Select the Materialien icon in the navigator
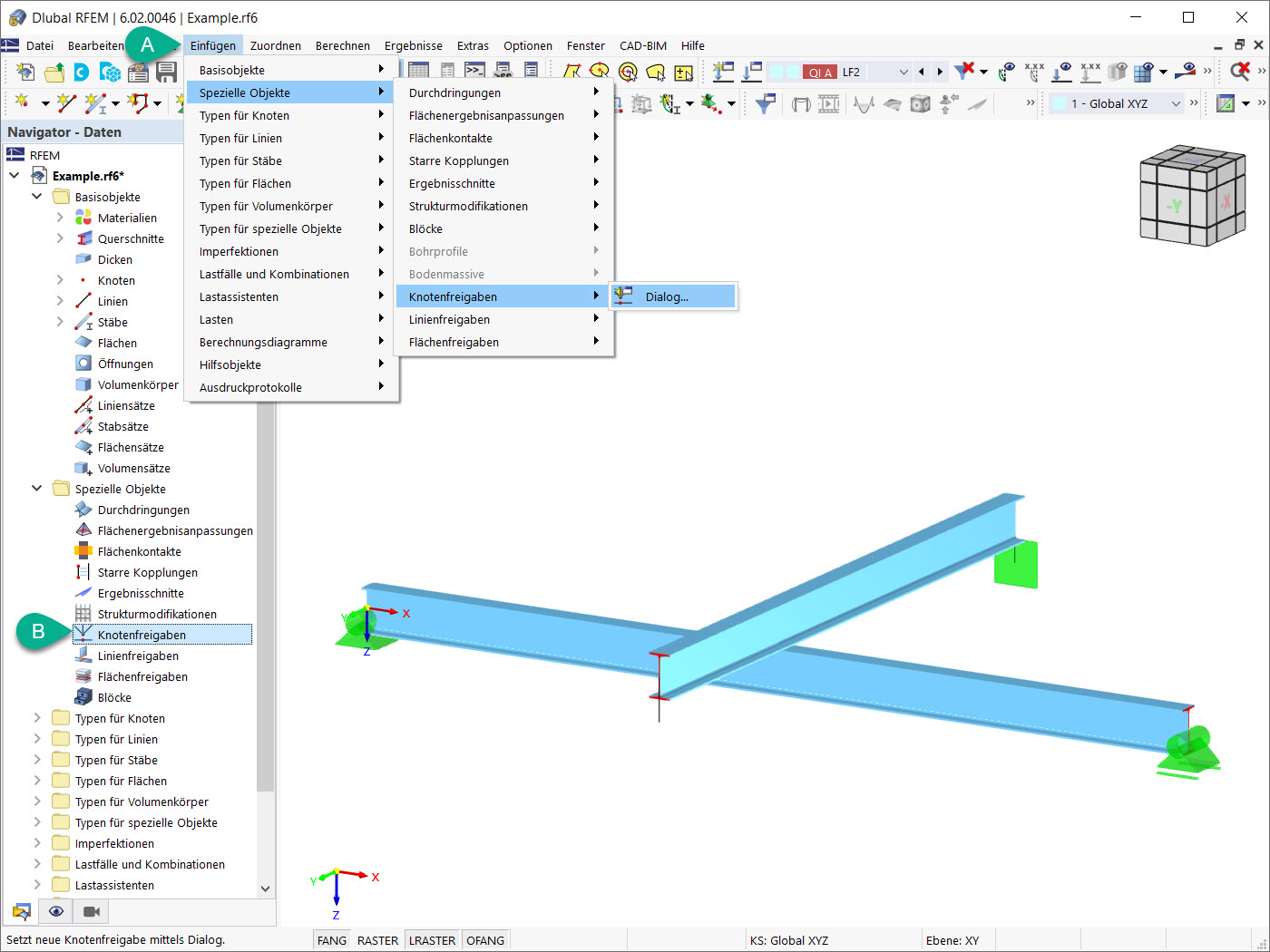The image size is (1270, 952). (83, 218)
